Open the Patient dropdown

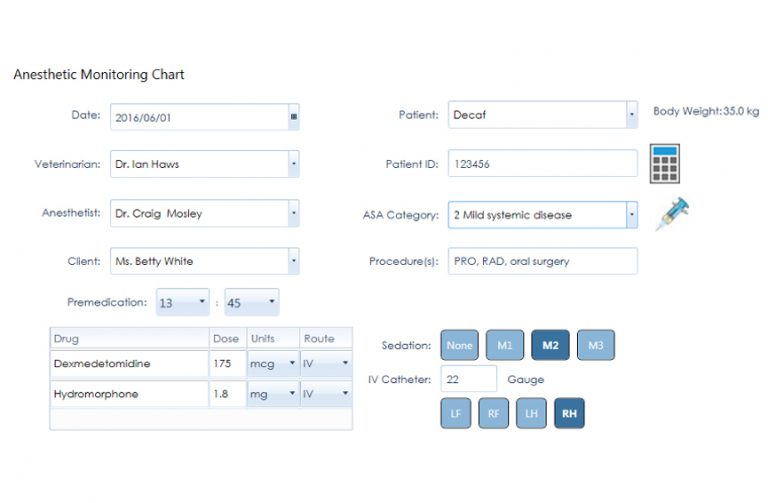[x=631, y=115]
